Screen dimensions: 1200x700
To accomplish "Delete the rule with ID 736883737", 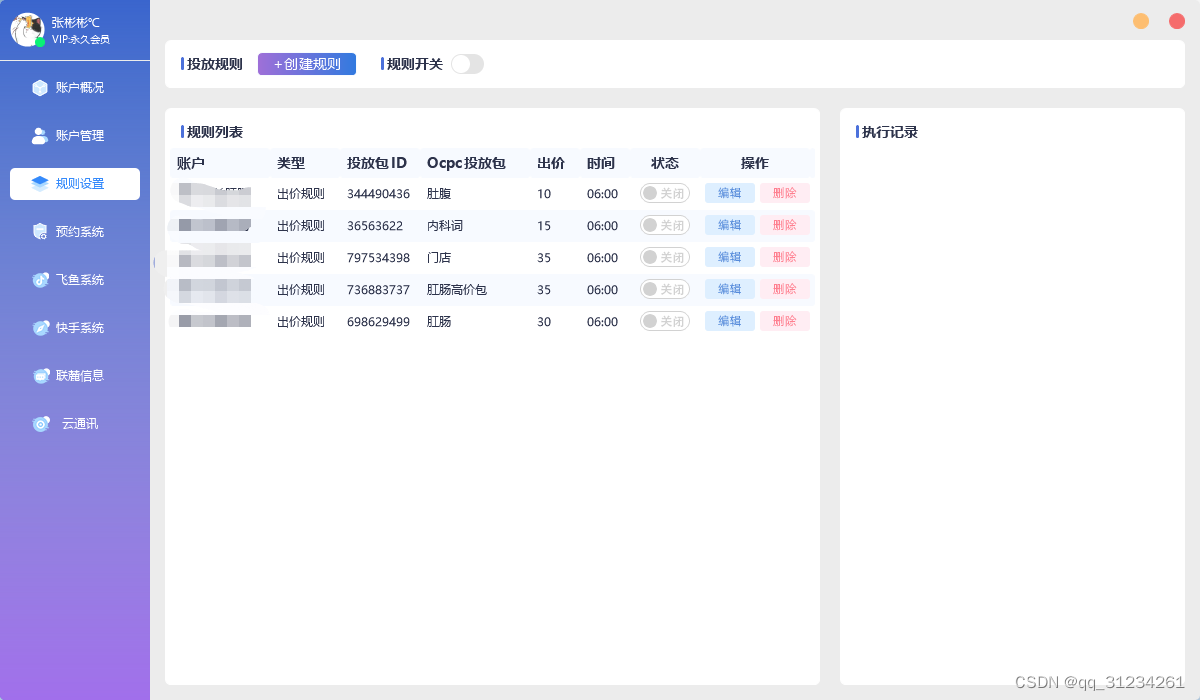I will [x=785, y=289].
